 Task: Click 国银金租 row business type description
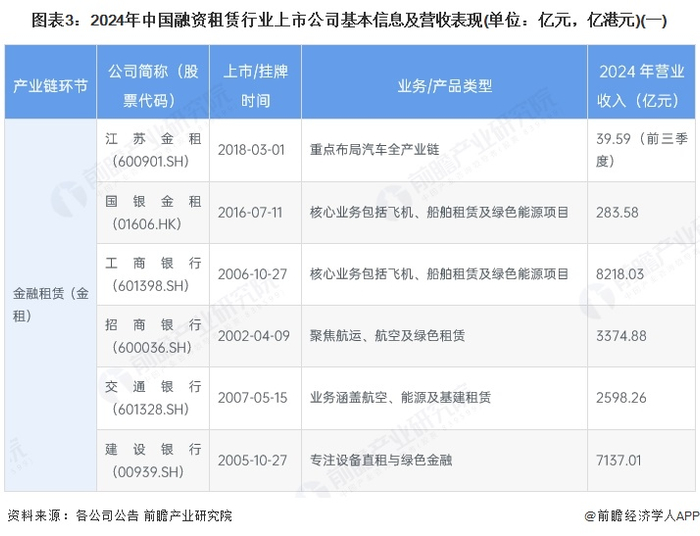[x=439, y=212]
